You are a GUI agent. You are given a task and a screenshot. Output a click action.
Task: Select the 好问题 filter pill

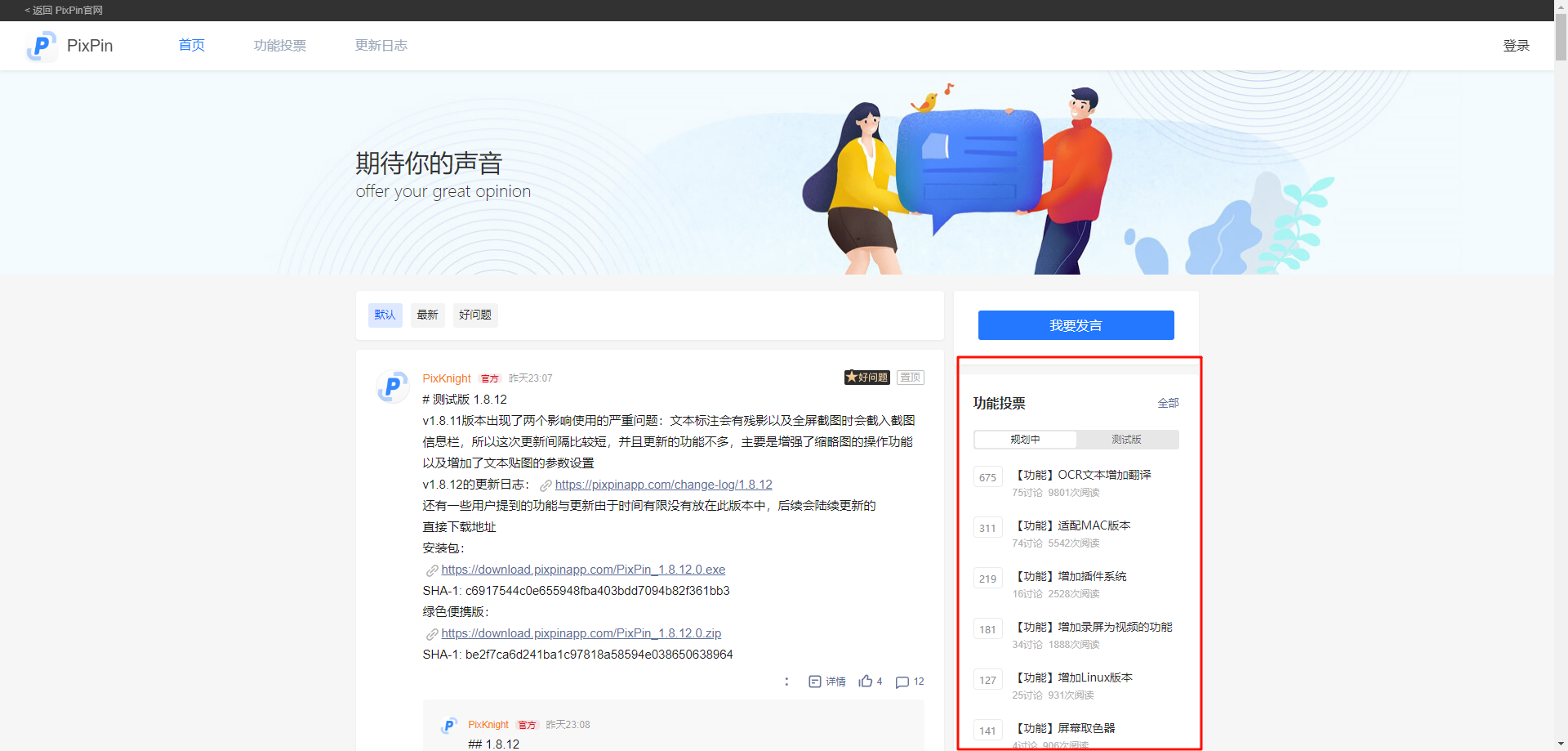[x=474, y=315]
